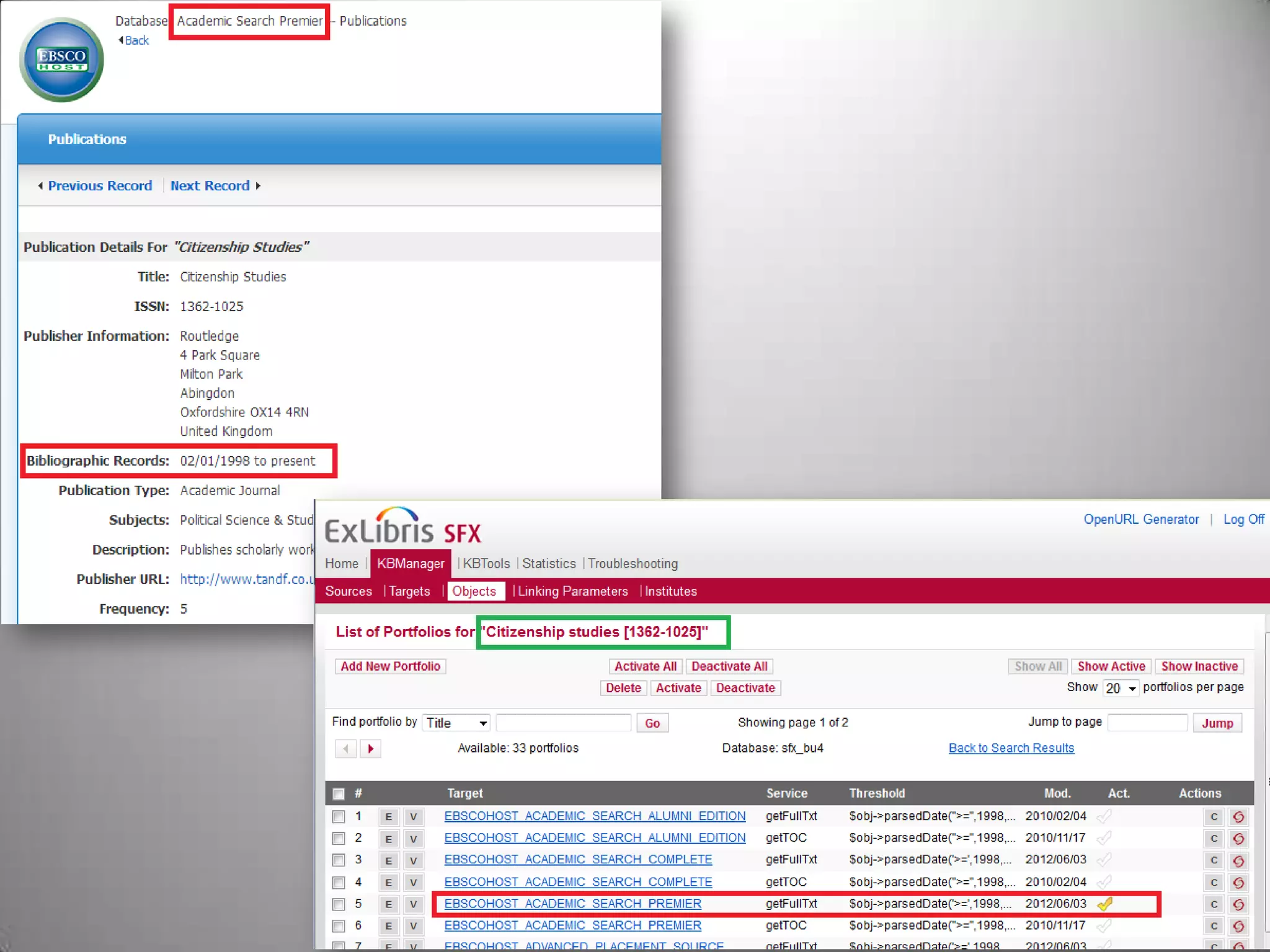Click the yellow active checkmark on row 5
This screenshot has height=952, width=1270.
coord(1104,904)
